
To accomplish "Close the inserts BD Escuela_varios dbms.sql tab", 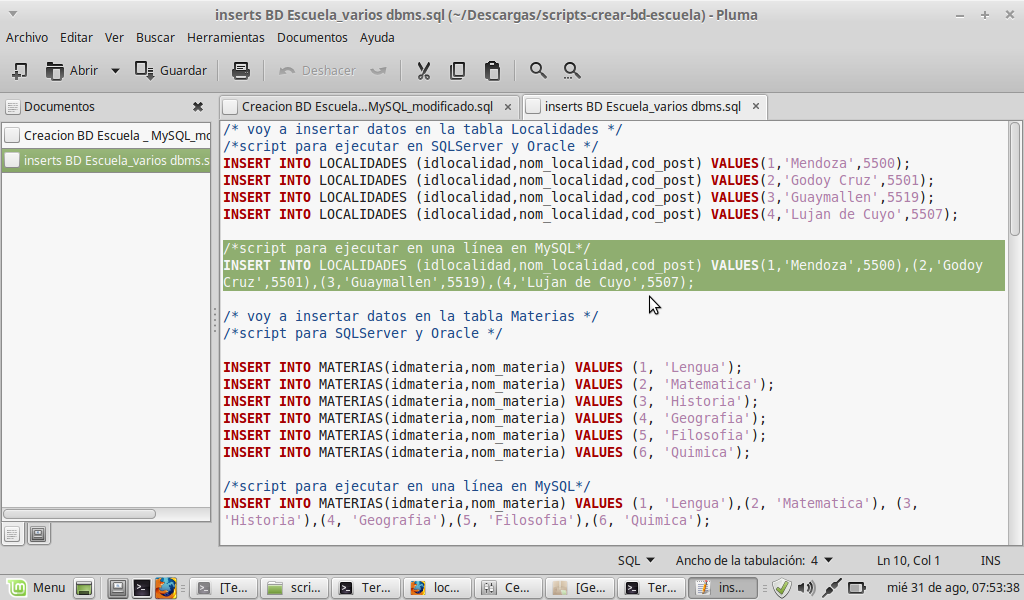I will pos(755,106).
